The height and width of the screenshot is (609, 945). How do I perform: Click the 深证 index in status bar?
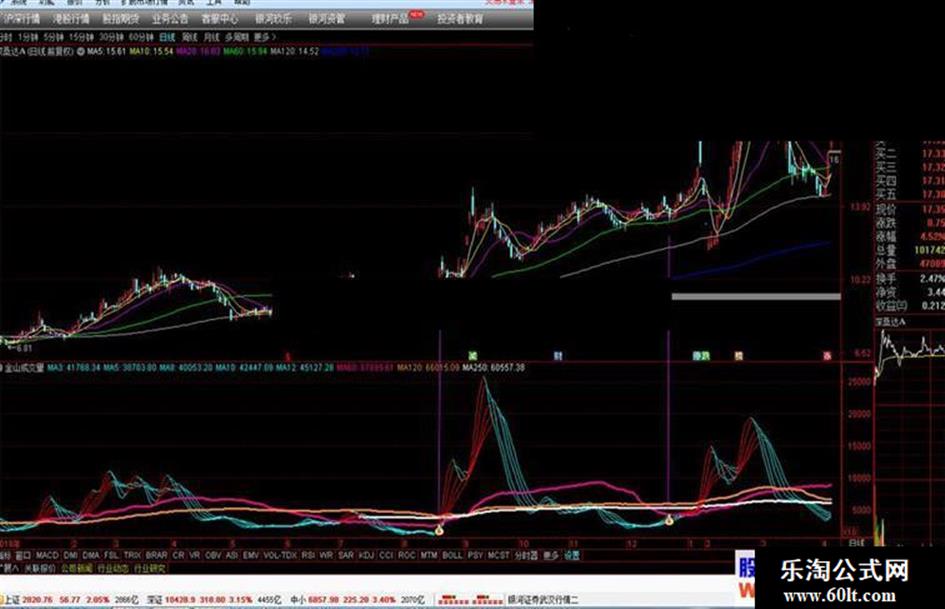point(155,600)
